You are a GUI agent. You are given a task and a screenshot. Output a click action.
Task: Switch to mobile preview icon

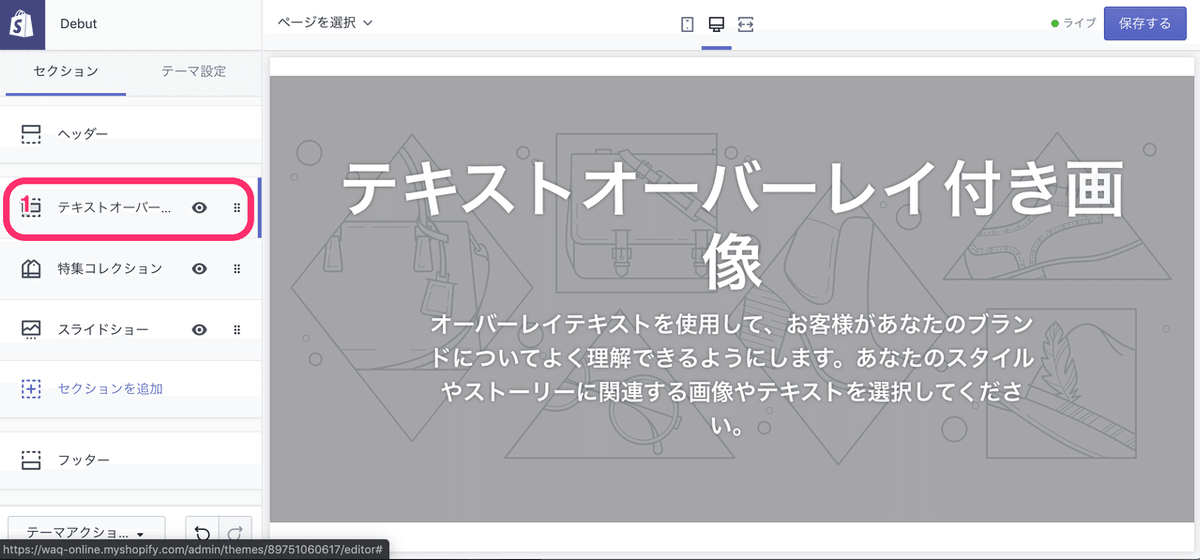pos(687,24)
